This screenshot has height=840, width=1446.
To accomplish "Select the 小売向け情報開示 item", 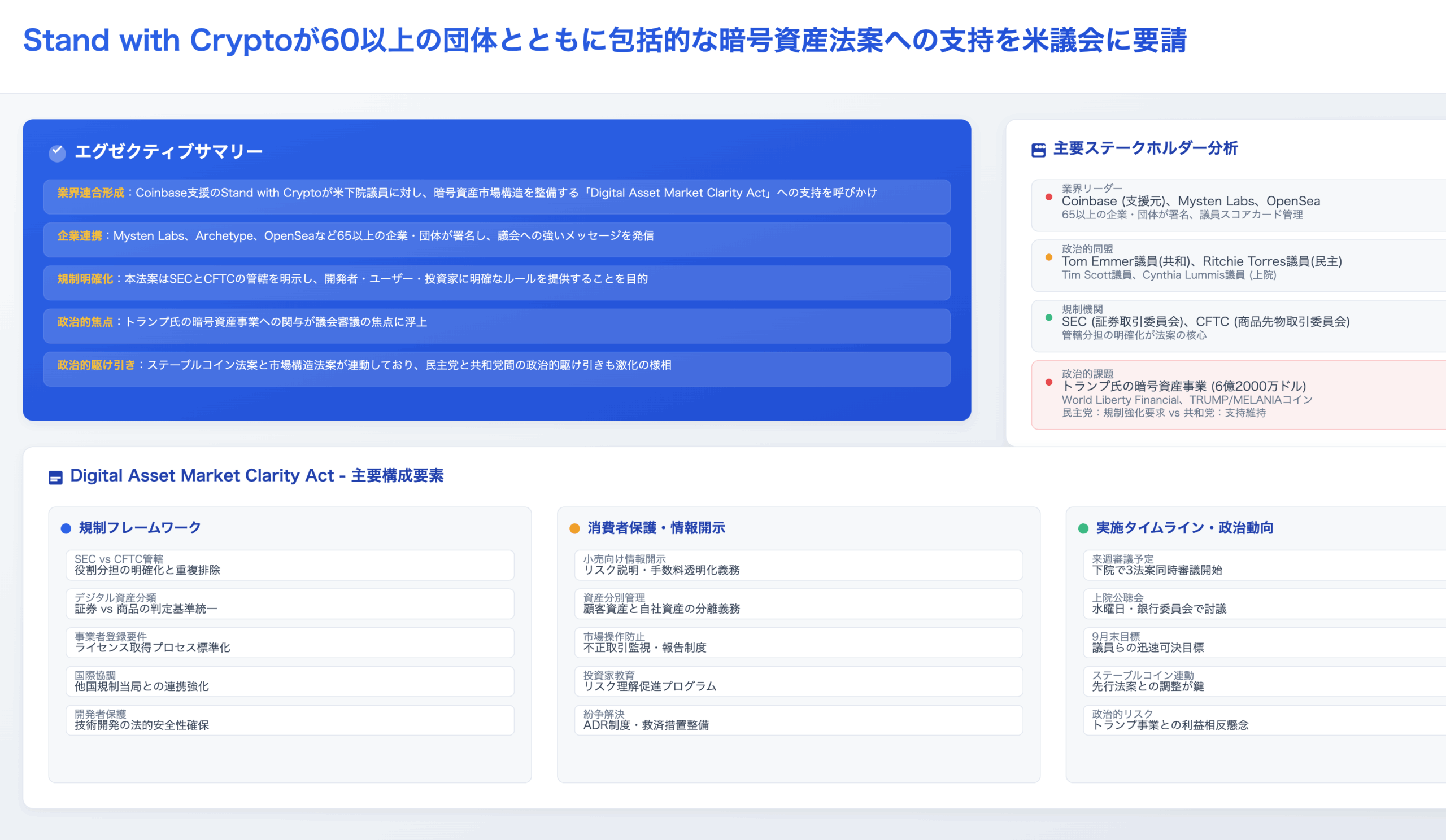I will pyautogui.click(x=799, y=565).
